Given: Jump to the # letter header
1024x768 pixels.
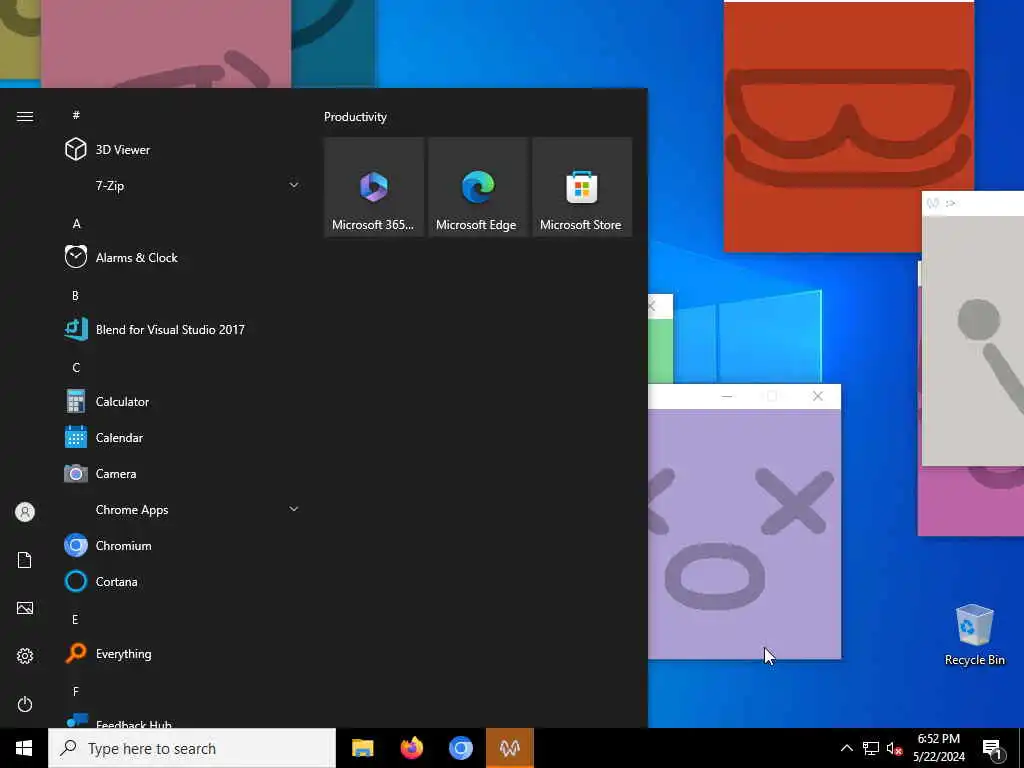Looking at the screenshot, I should [76, 115].
